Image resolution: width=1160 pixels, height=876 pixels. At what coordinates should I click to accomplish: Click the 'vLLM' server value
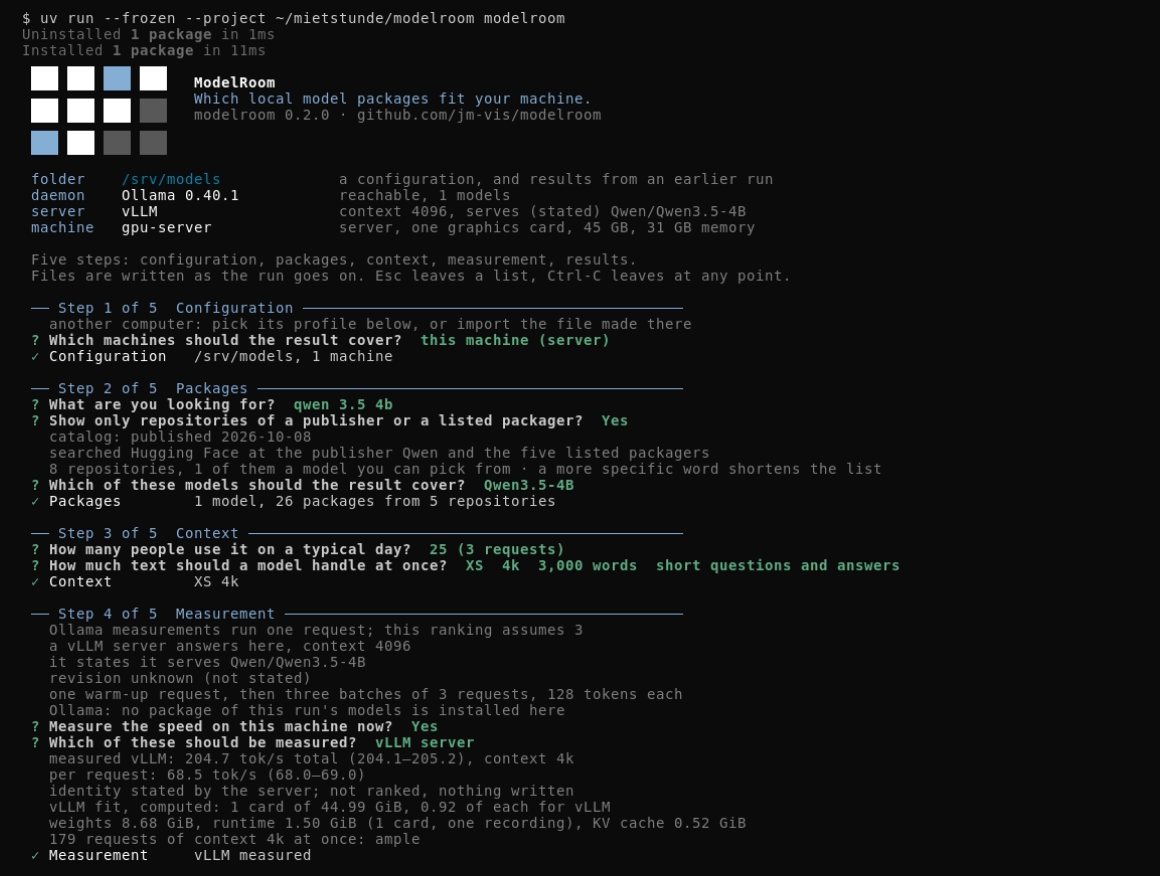139,212
